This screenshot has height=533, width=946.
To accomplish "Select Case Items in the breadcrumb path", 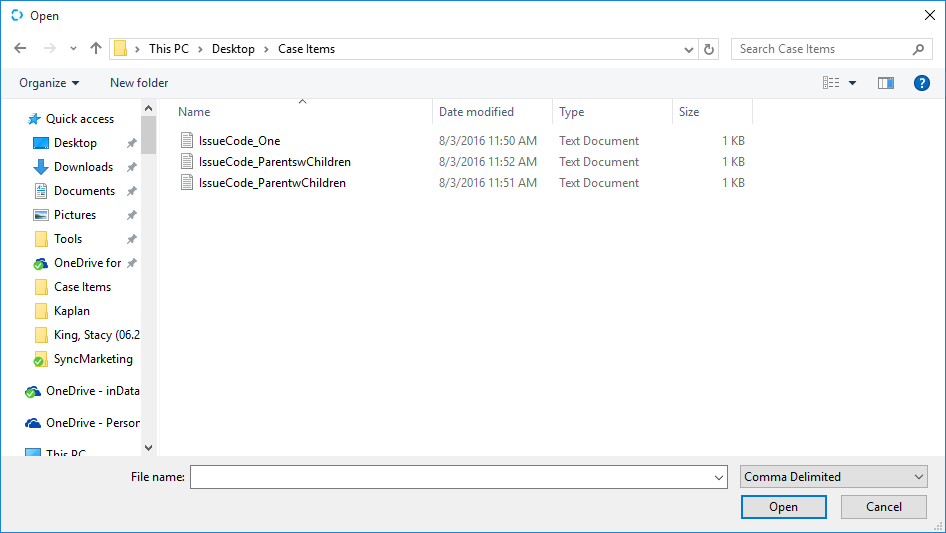I will tap(306, 49).
